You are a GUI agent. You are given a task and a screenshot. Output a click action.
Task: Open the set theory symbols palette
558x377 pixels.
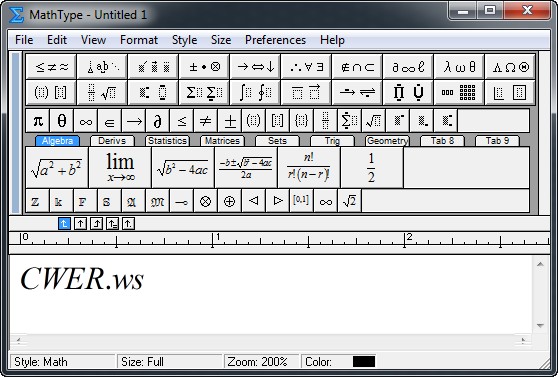tap(357, 67)
